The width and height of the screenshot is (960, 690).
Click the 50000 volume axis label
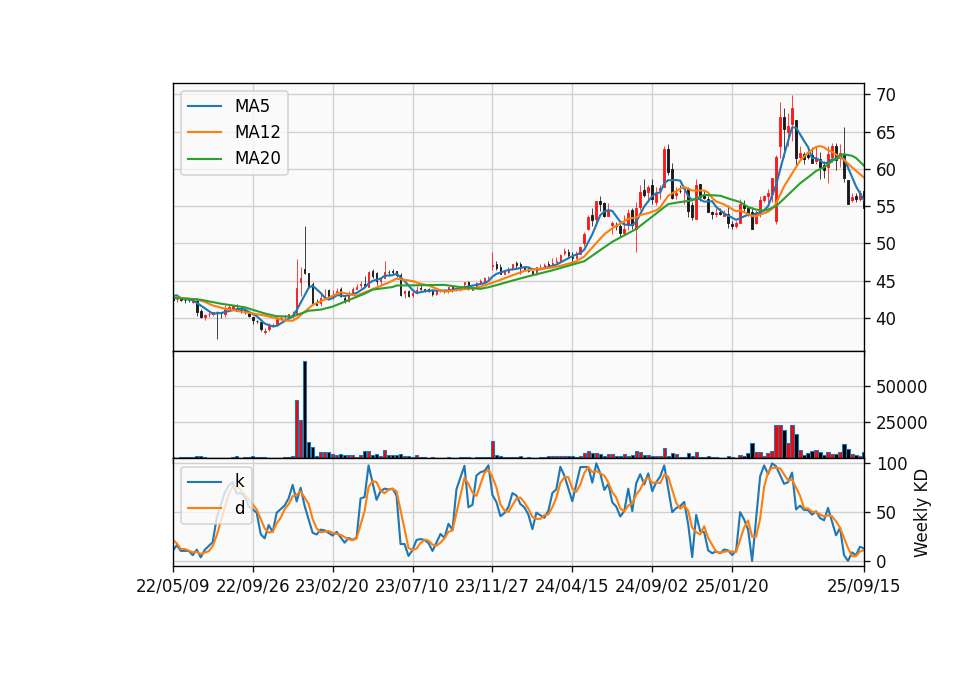tap(901, 387)
